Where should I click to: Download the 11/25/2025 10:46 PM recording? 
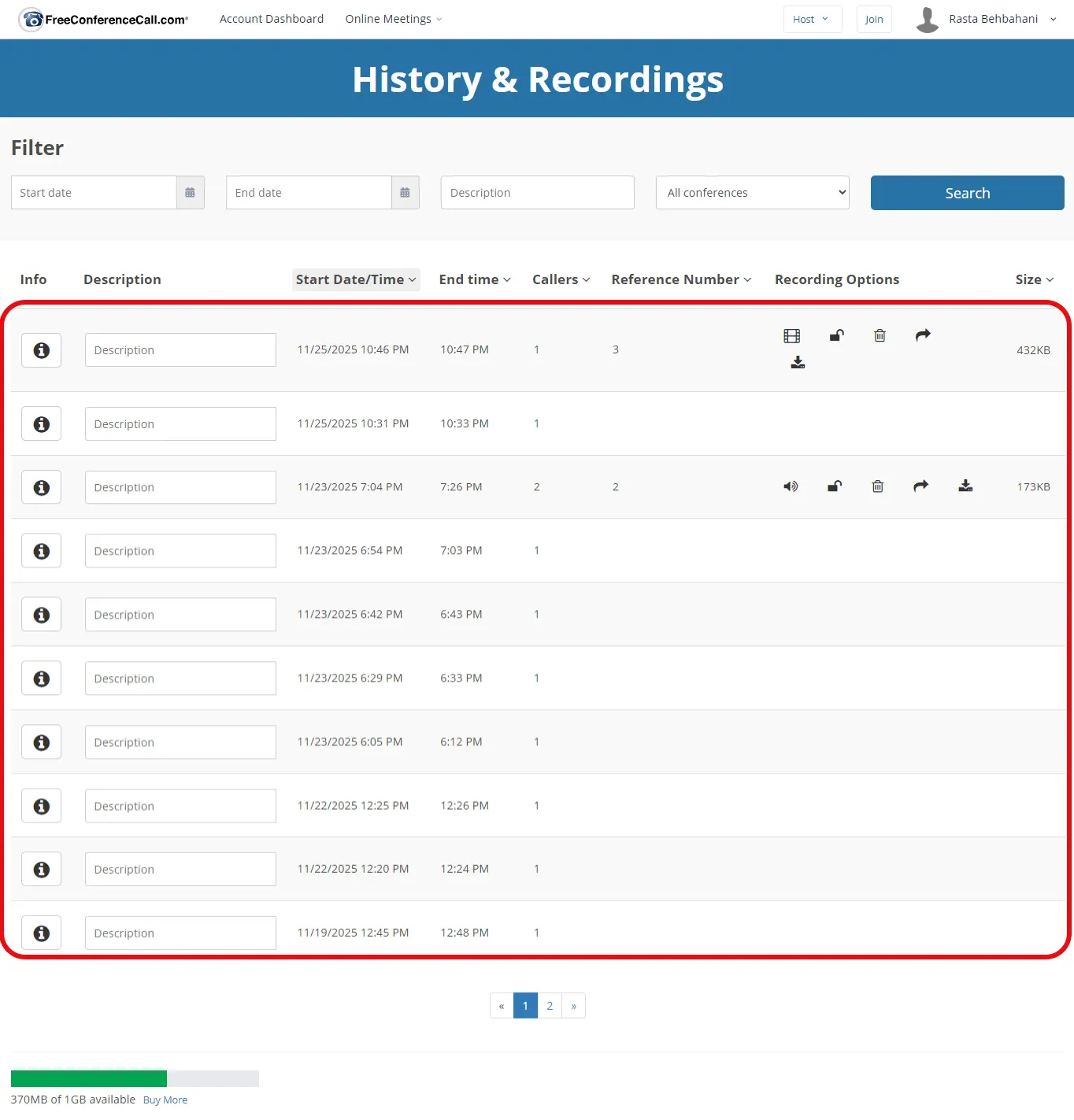[798, 362]
